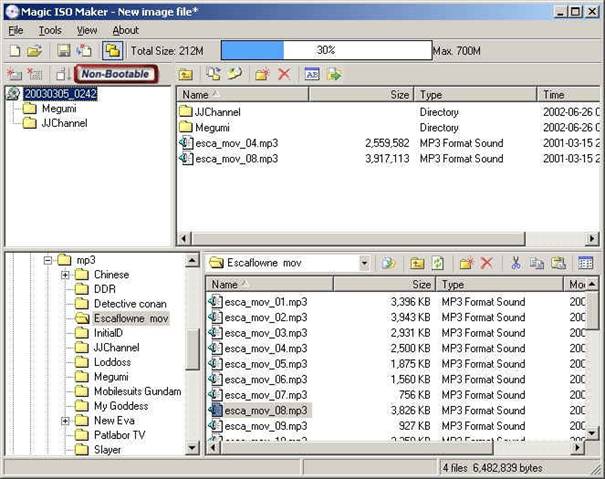Refresh the explorer file list
Viewport: 605px width, 479px height.
click(x=438, y=264)
